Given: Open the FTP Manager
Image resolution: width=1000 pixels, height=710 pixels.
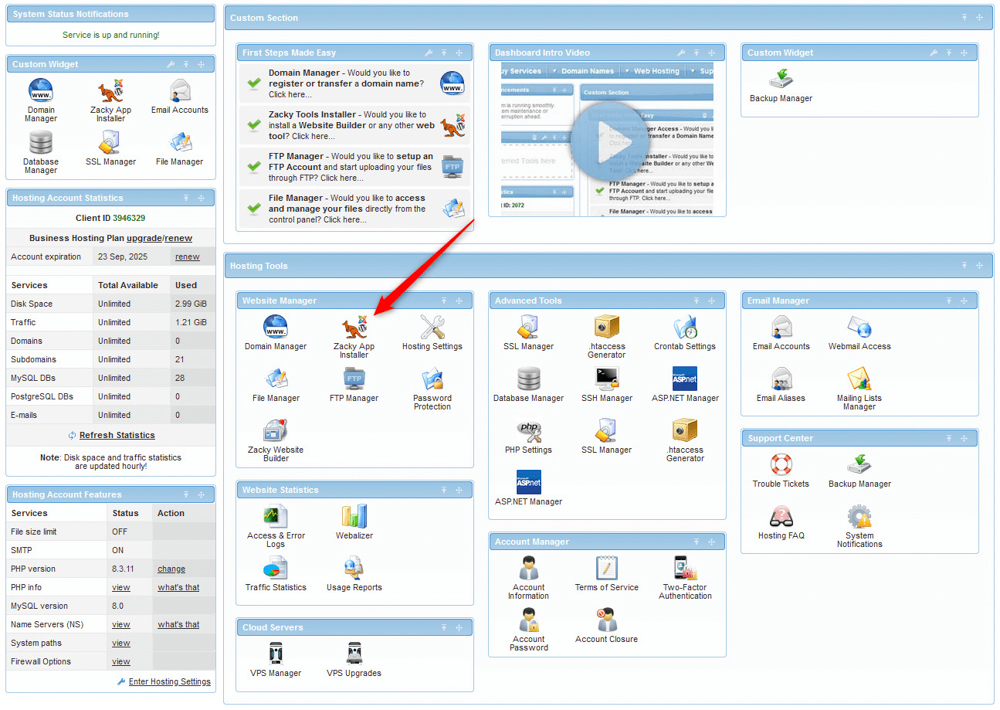Looking at the screenshot, I should 355,380.
